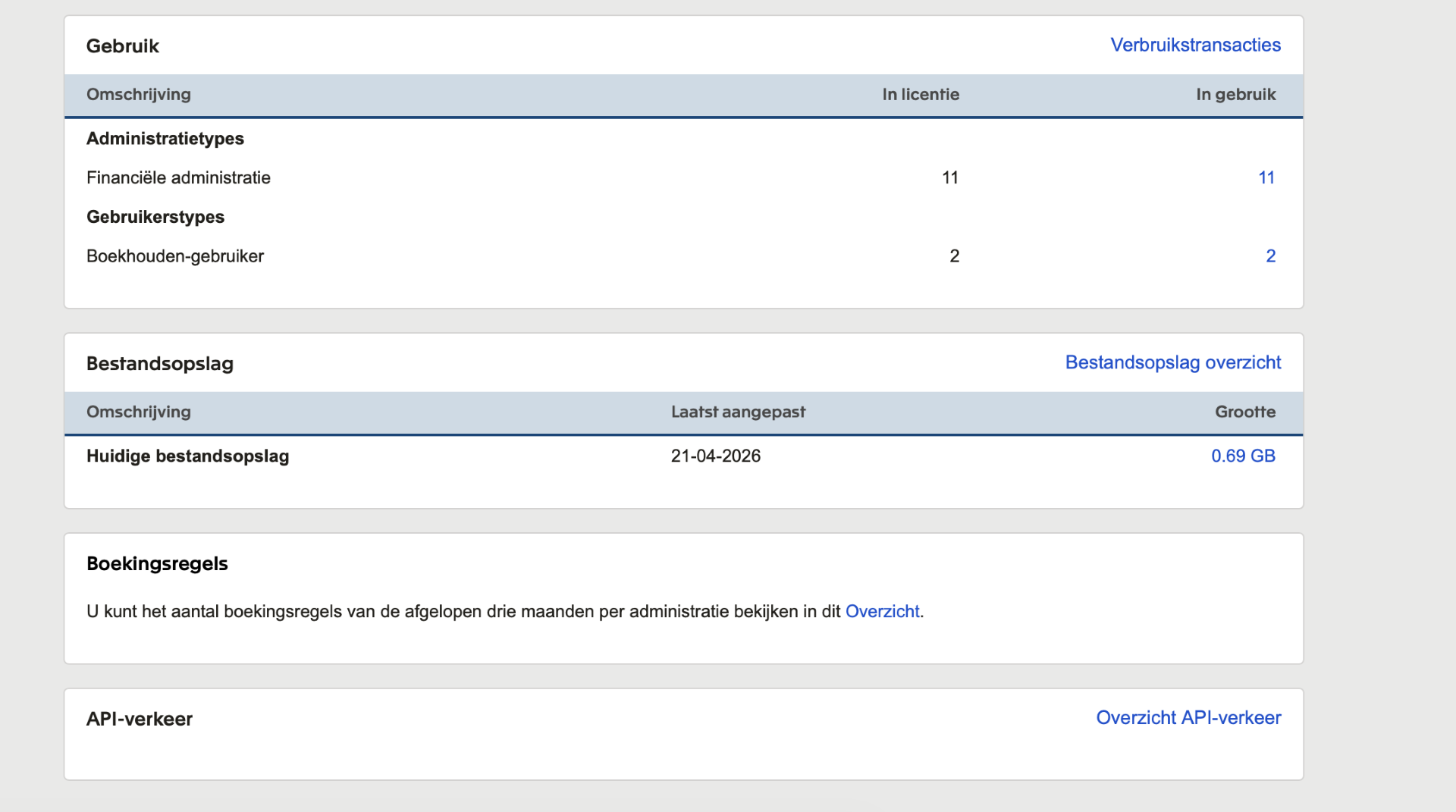This screenshot has height=812, width=1456.
Task: Click in-use count 2 for Boekhouden-gebruiker
Action: 1270,256
